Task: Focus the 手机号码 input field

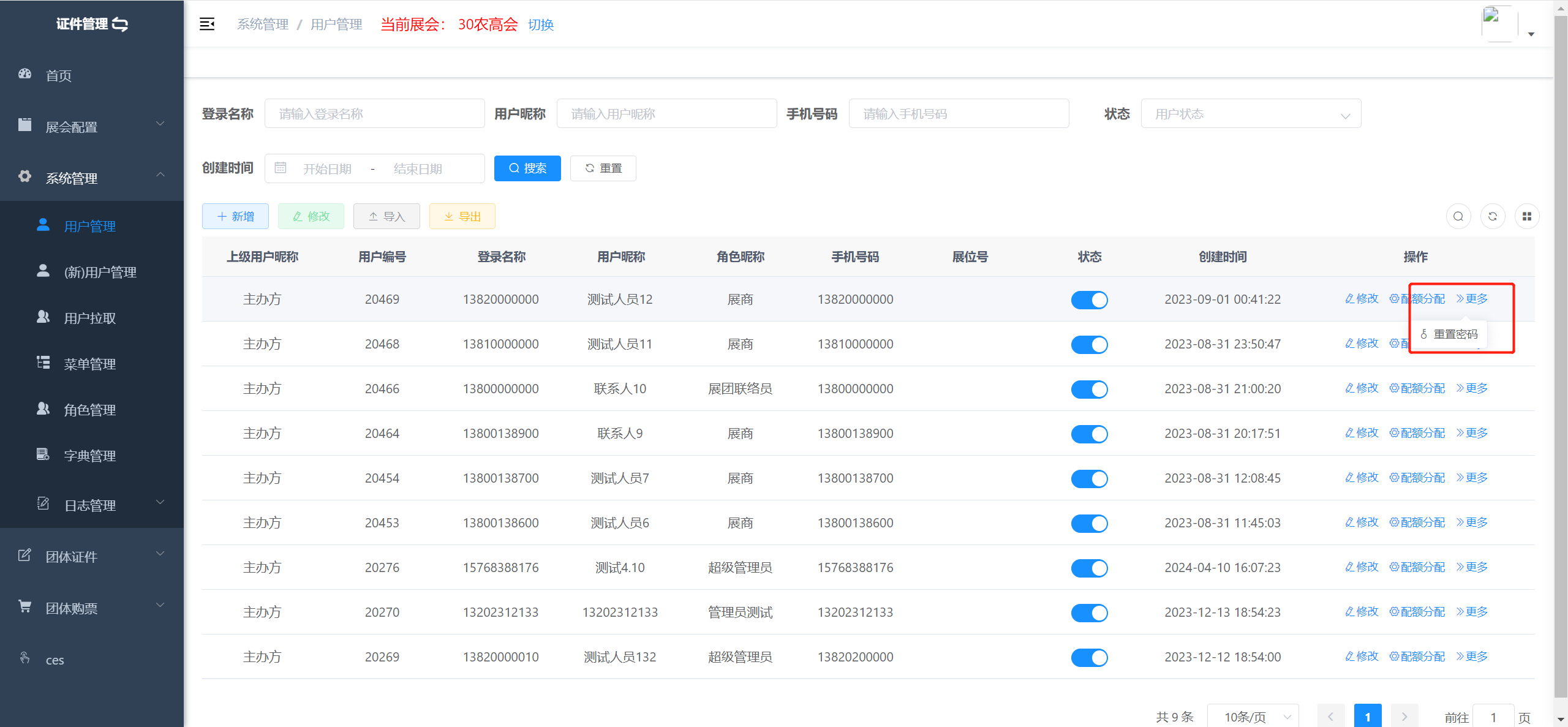Action: (x=959, y=114)
